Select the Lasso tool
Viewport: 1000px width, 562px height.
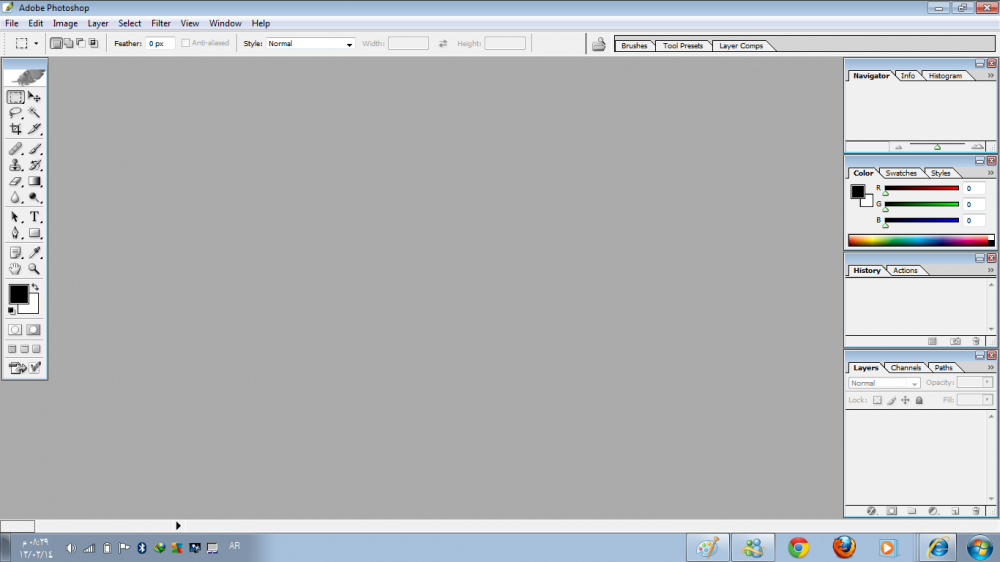[x=16, y=113]
